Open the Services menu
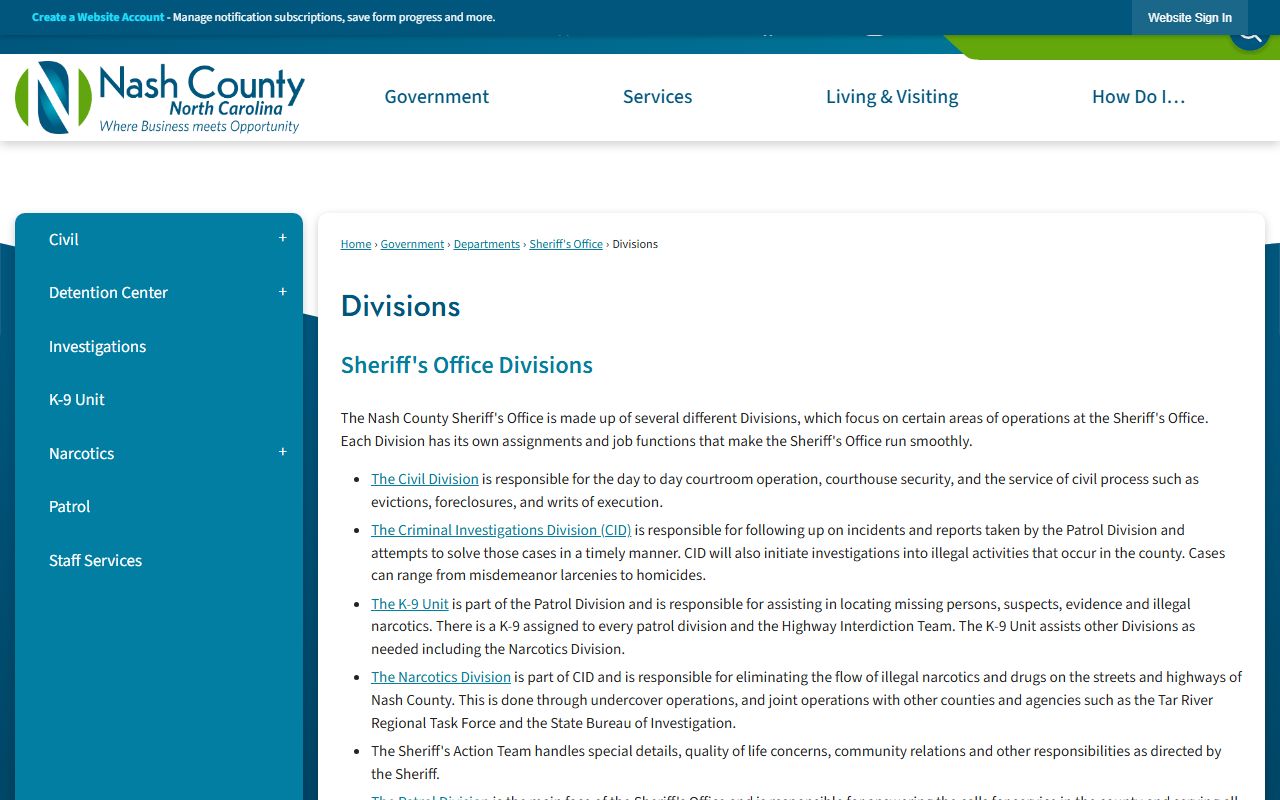This screenshot has height=800, width=1280. click(658, 97)
